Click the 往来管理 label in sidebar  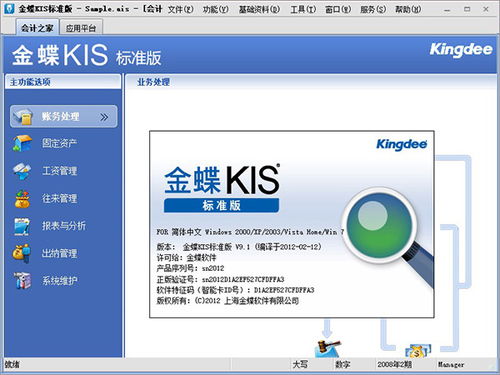59,199
